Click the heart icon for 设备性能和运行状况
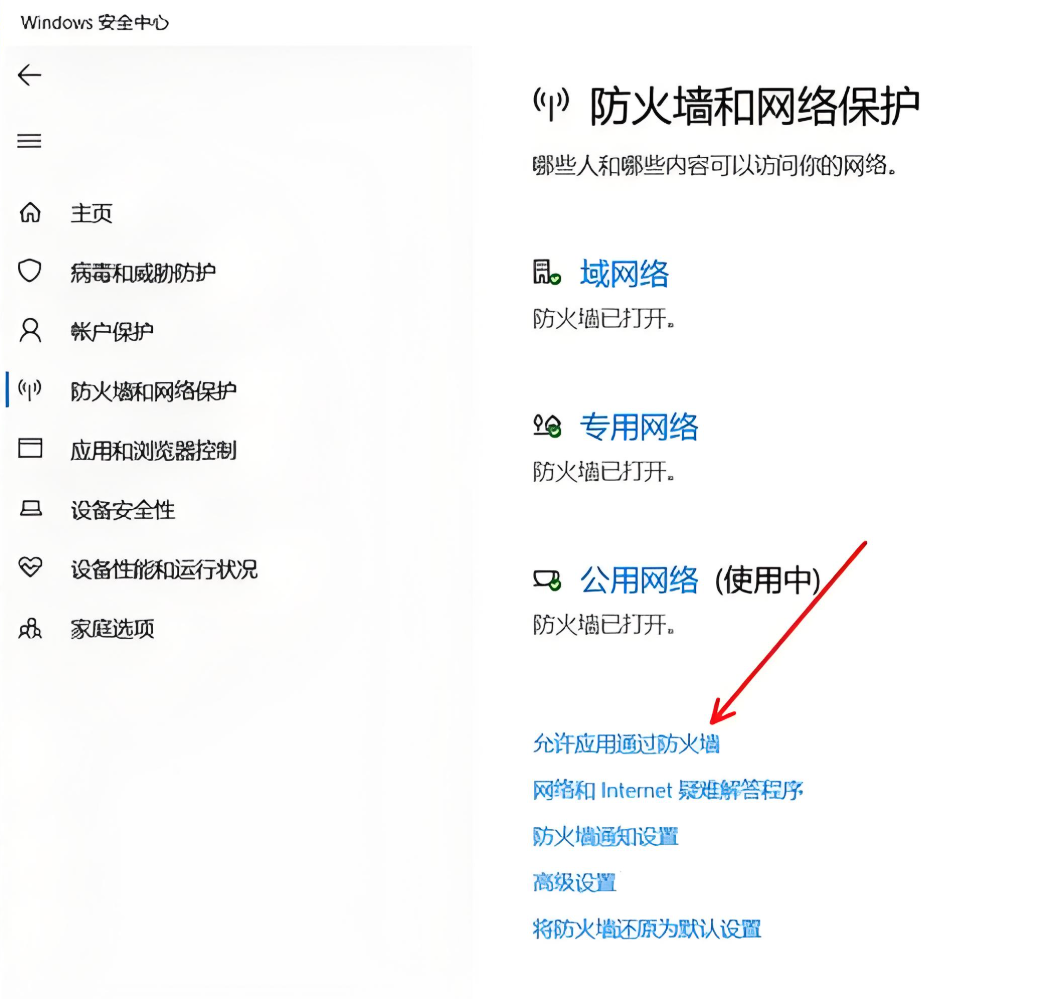This screenshot has height=999, width=1048. coord(30,567)
